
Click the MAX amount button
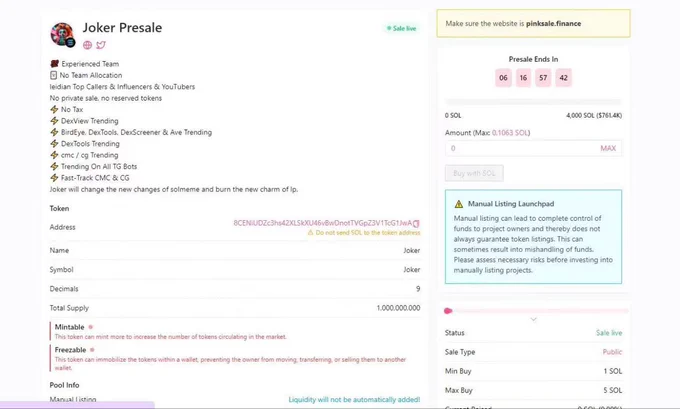(608, 148)
